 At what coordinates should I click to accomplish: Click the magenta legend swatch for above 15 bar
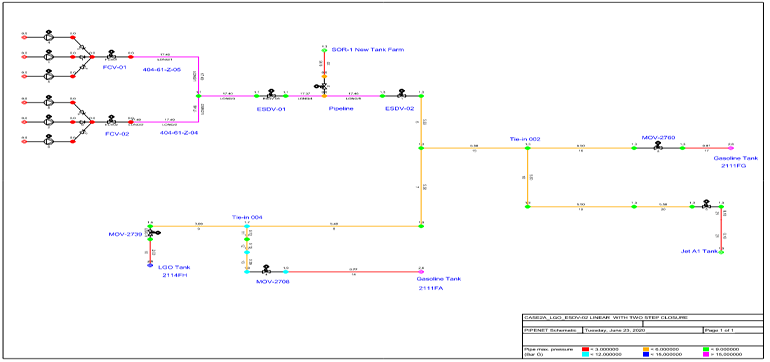706,354
